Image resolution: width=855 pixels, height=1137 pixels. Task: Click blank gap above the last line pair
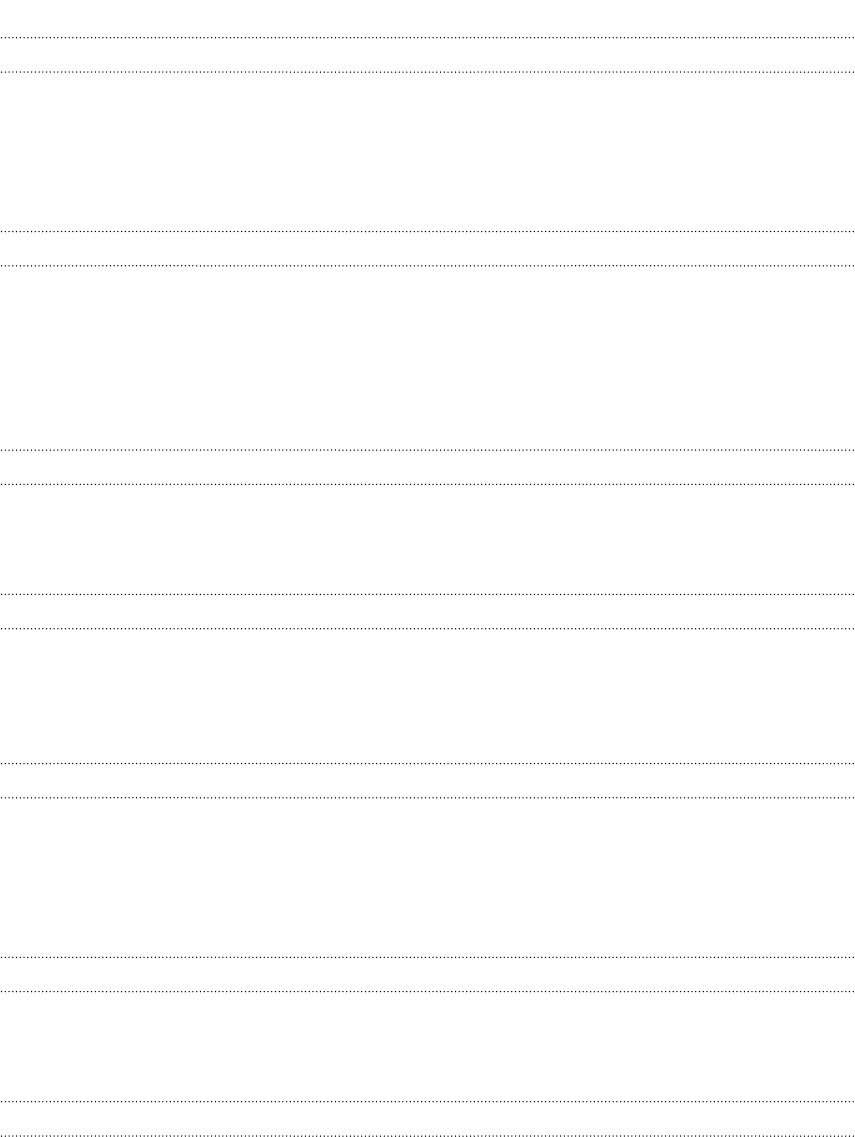(x=427, y=1046)
